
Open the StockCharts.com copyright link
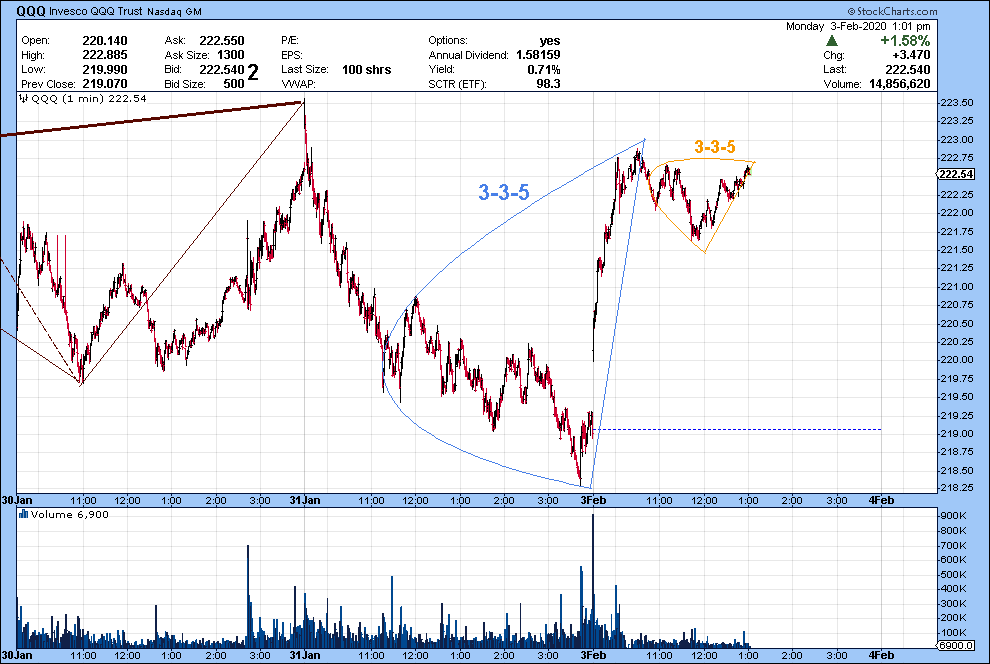pyautogui.click(x=892, y=11)
